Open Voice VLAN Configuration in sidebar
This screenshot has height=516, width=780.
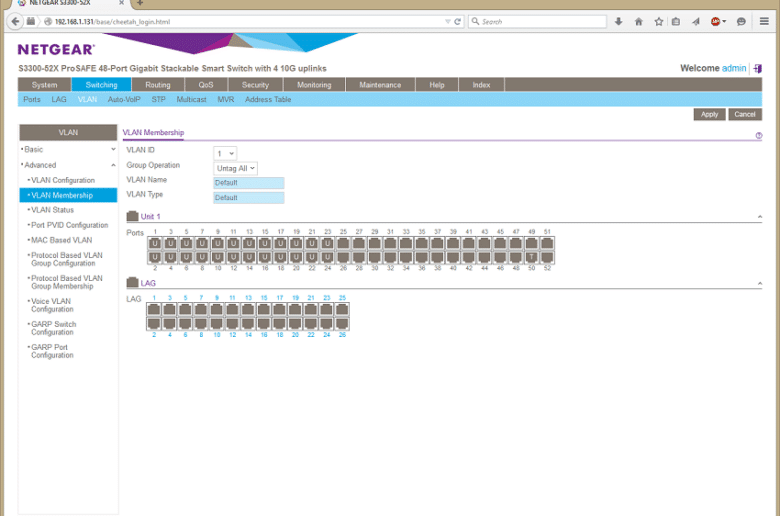[x=52, y=305]
